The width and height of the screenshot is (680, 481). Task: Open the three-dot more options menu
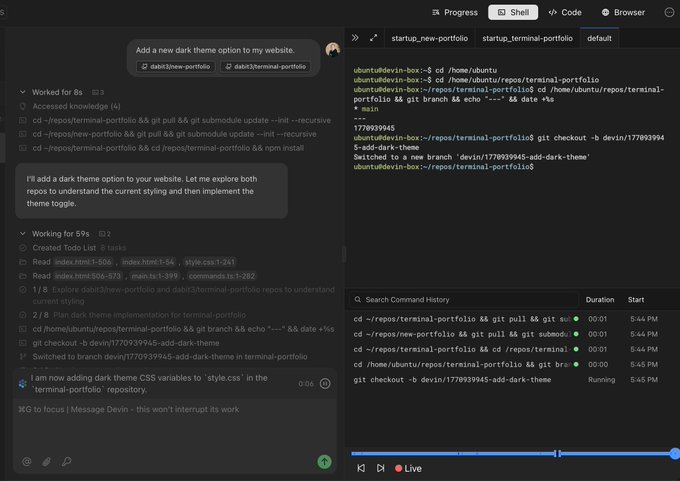669,12
